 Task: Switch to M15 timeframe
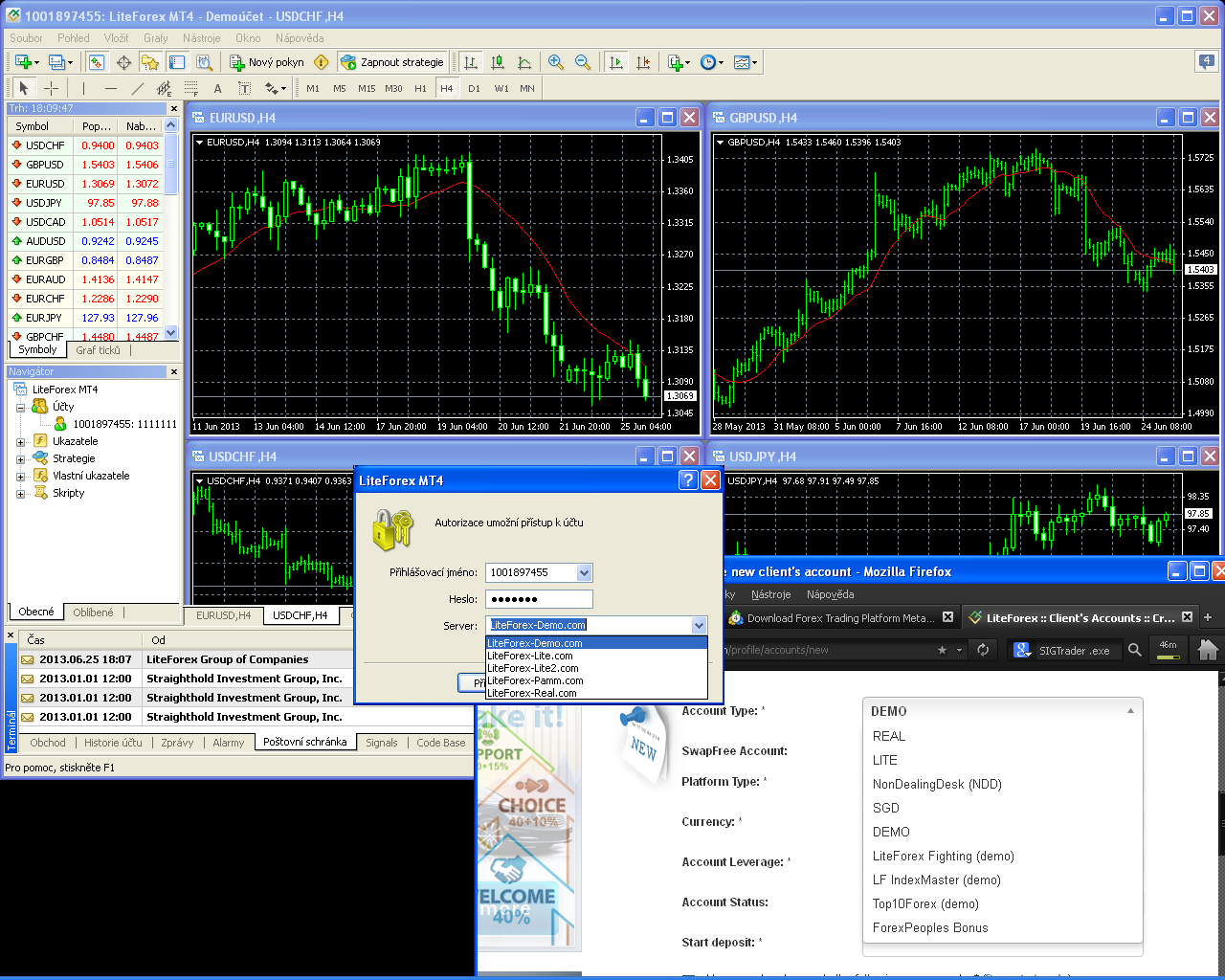tap(367, 88)
